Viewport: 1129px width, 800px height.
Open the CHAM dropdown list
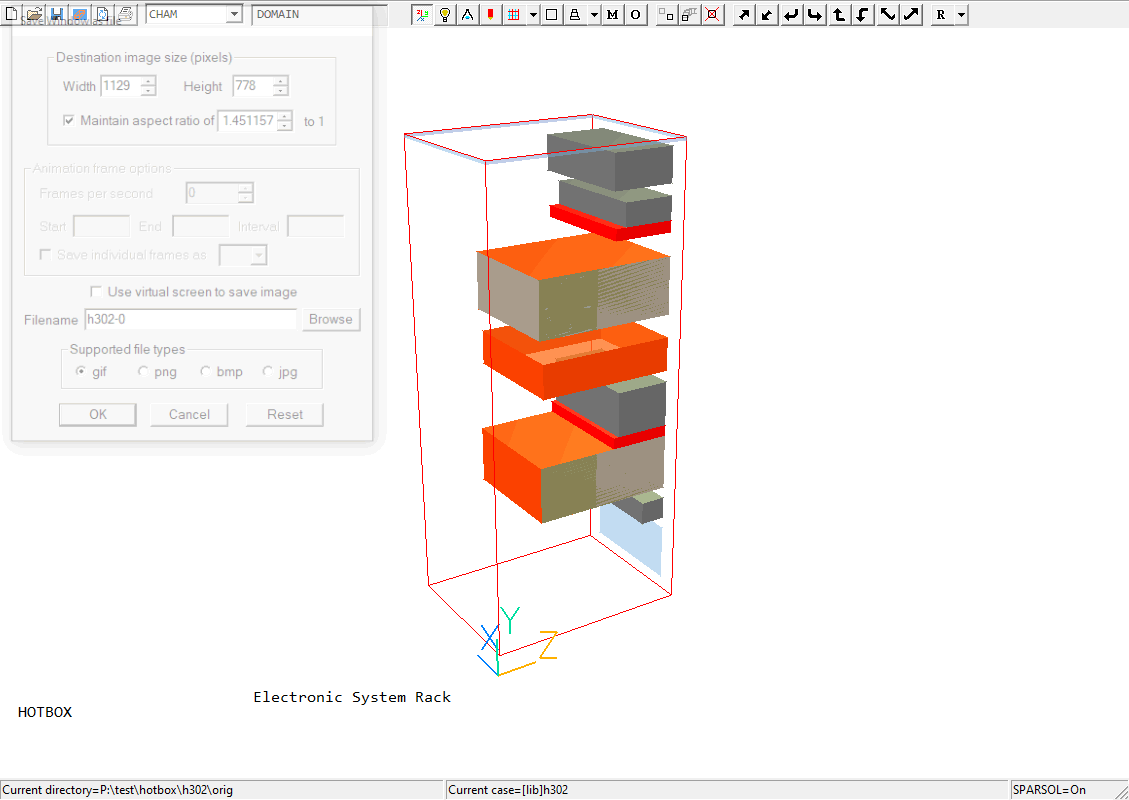point(233,15)
